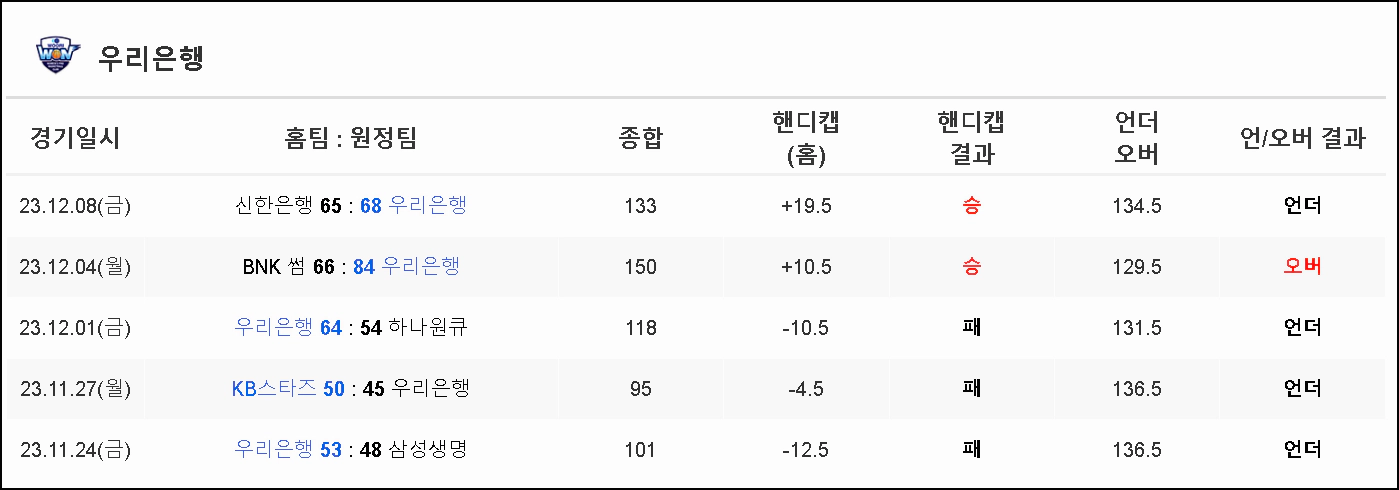Select the 경기일시 column header

pos(75,138)
